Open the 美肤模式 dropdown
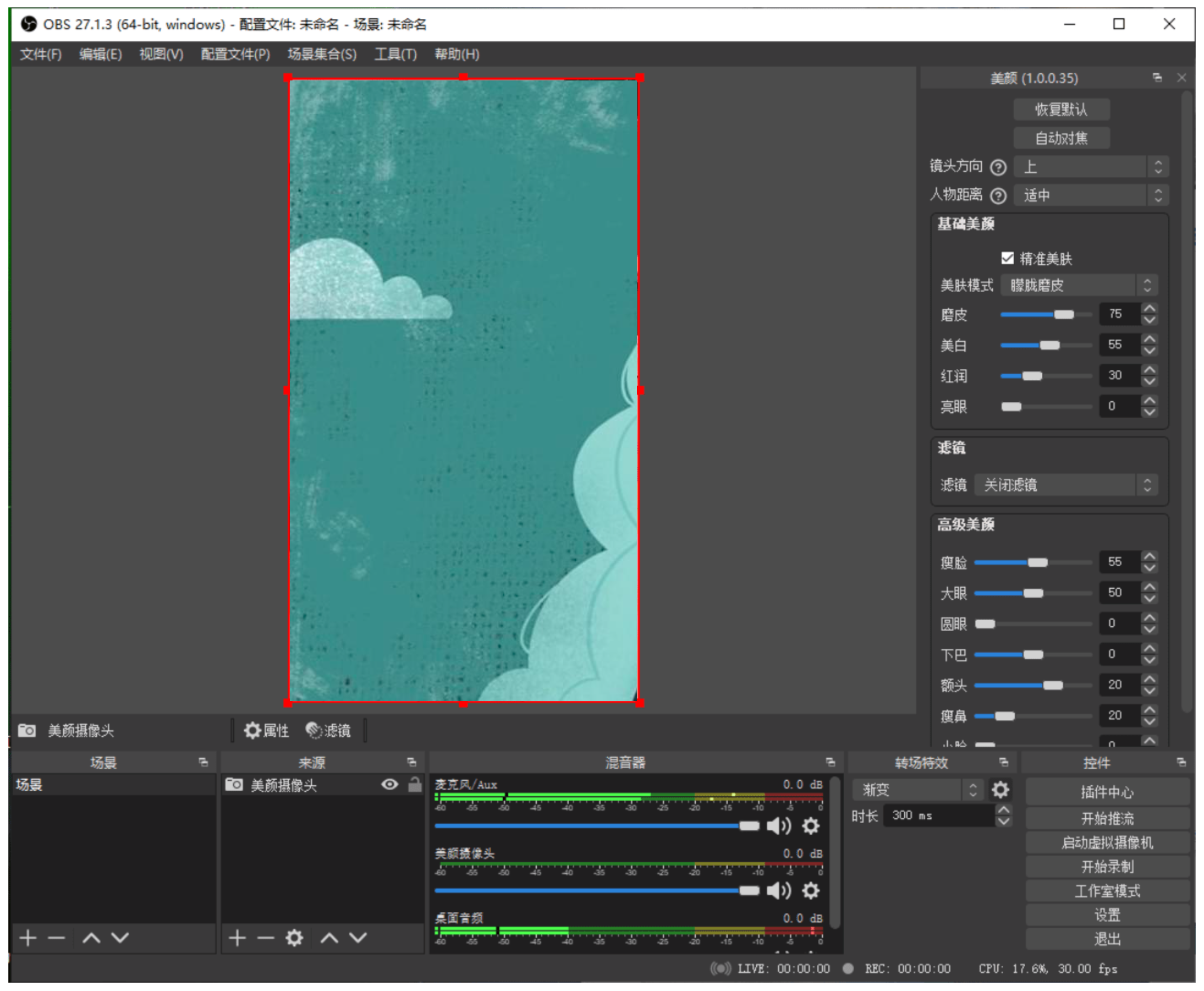Image resolution: width=1204 pixels, height=991 pixels. click(x=1079, y=285)
